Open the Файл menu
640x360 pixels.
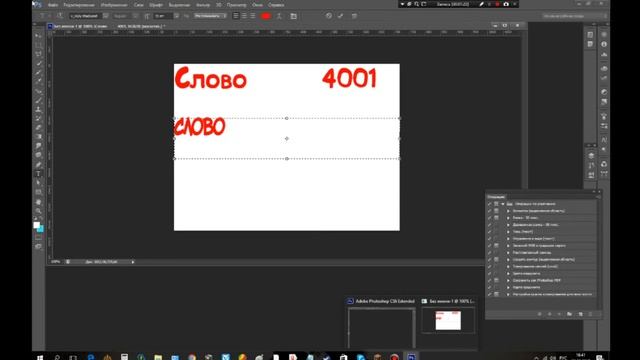point(53,5)
